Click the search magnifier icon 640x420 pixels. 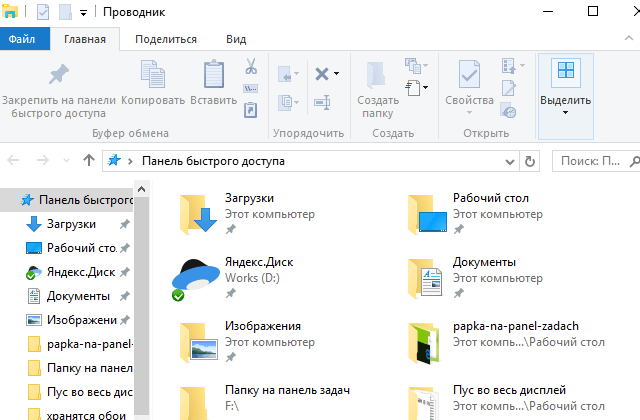634,162
